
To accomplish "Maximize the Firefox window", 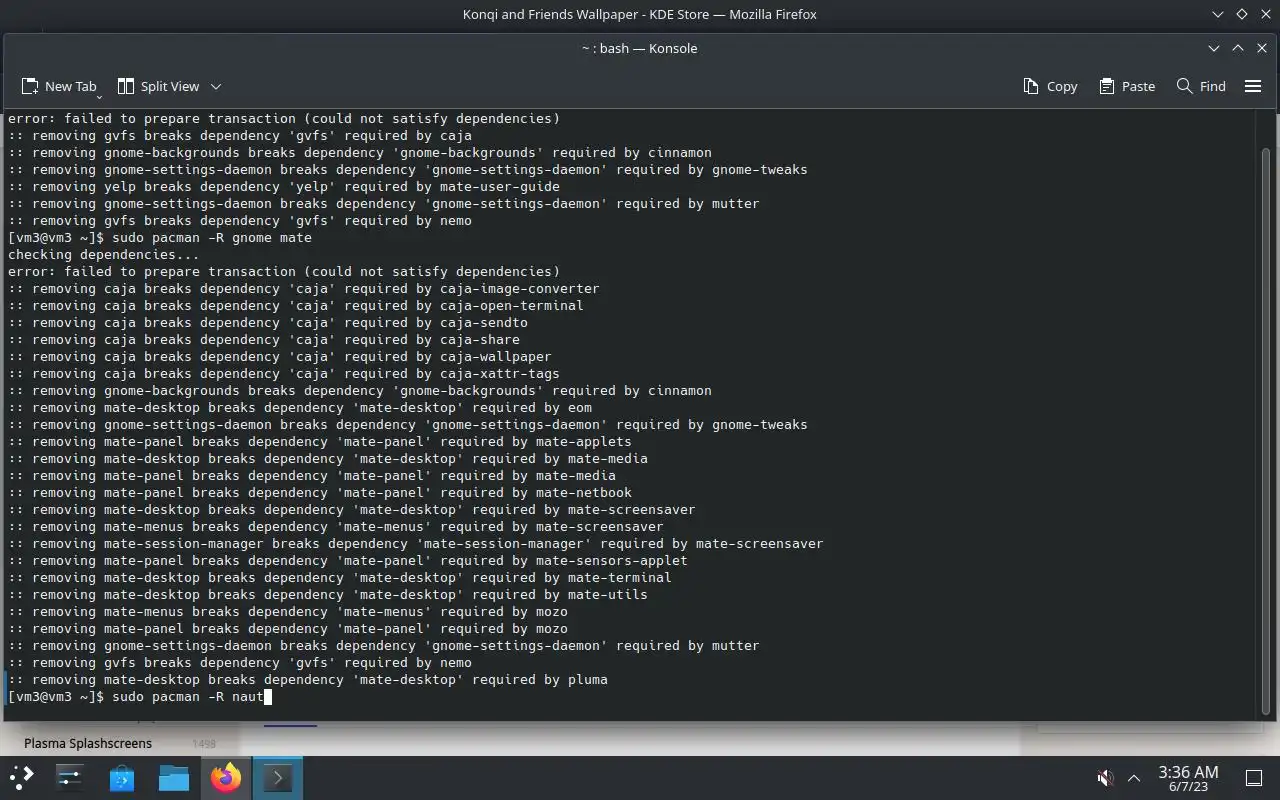I will [x=1242, y=14].
